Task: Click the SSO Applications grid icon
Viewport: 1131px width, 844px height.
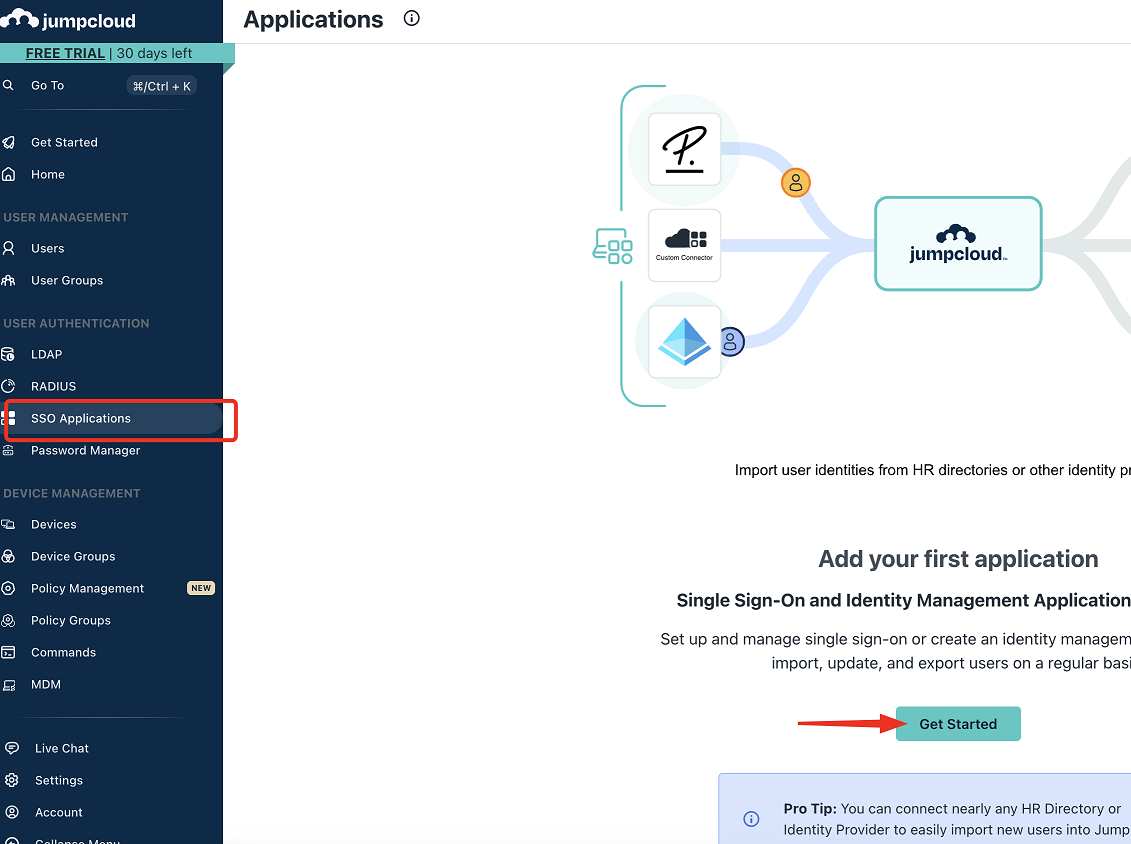Action: click(x=9, y=418)
